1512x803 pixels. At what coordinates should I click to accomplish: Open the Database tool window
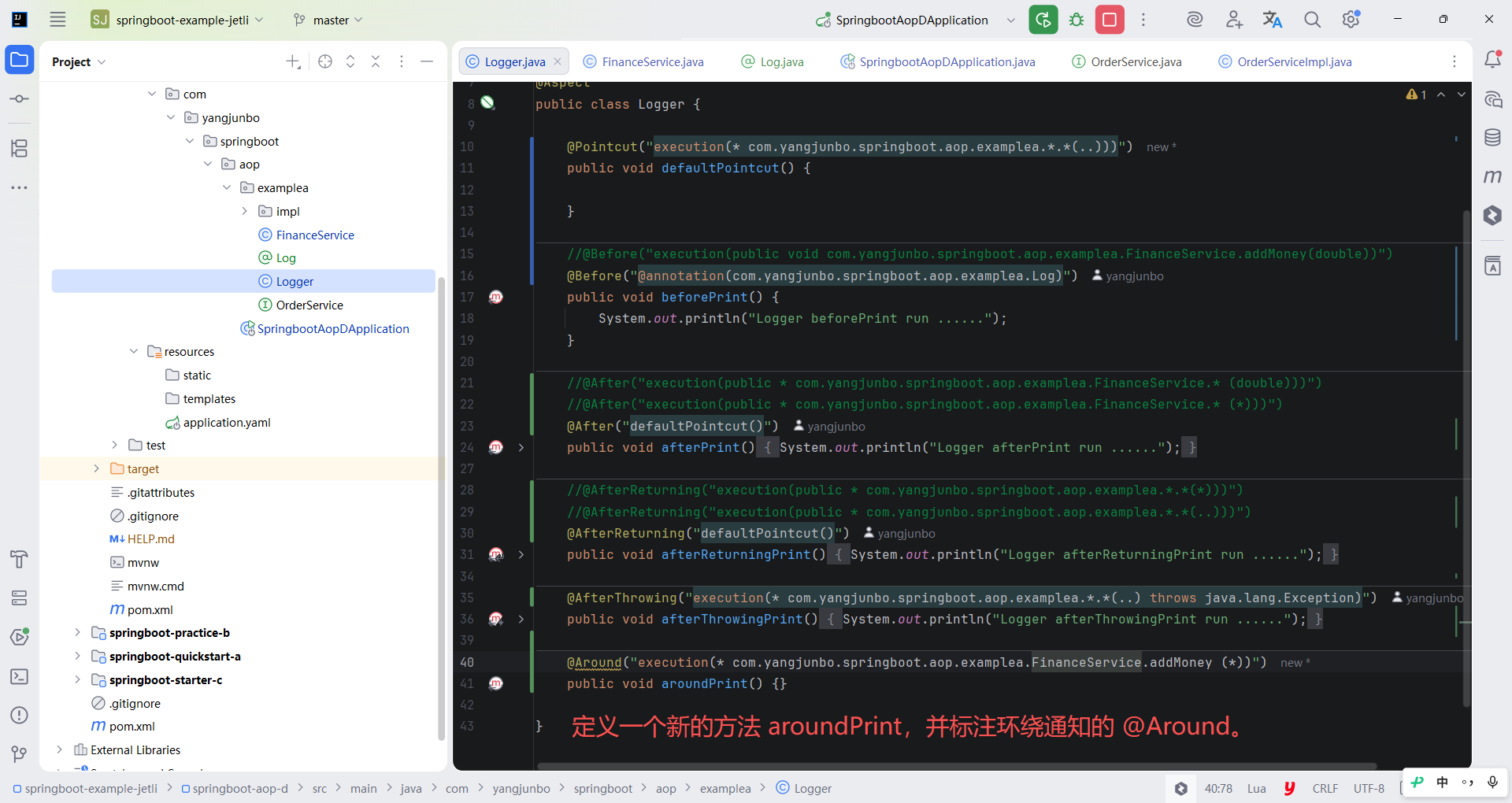pyautogui.click(x=1492, y=138)
